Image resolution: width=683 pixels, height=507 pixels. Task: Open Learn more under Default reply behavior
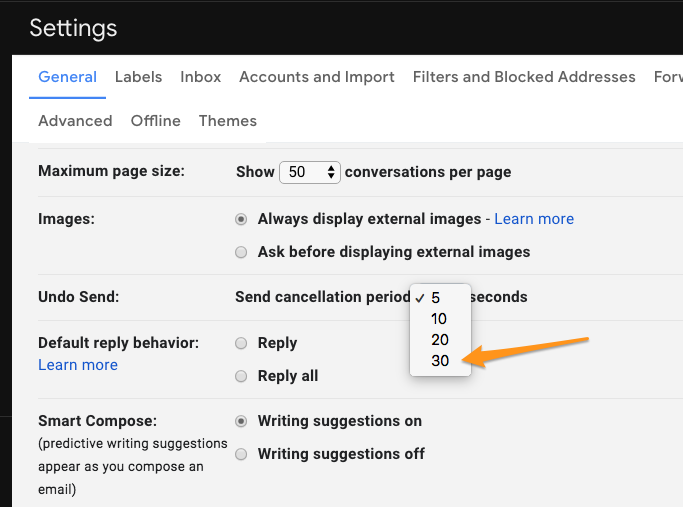[x=78, y=365]
